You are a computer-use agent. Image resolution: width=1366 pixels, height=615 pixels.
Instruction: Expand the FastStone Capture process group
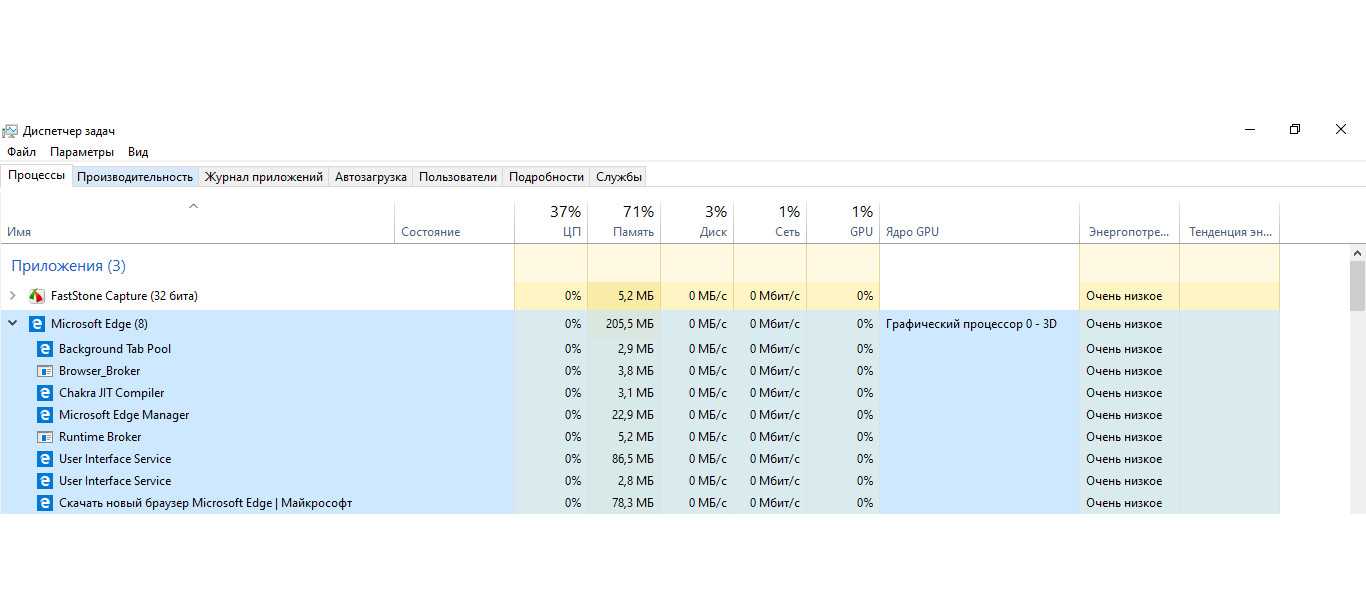(13, 296)
